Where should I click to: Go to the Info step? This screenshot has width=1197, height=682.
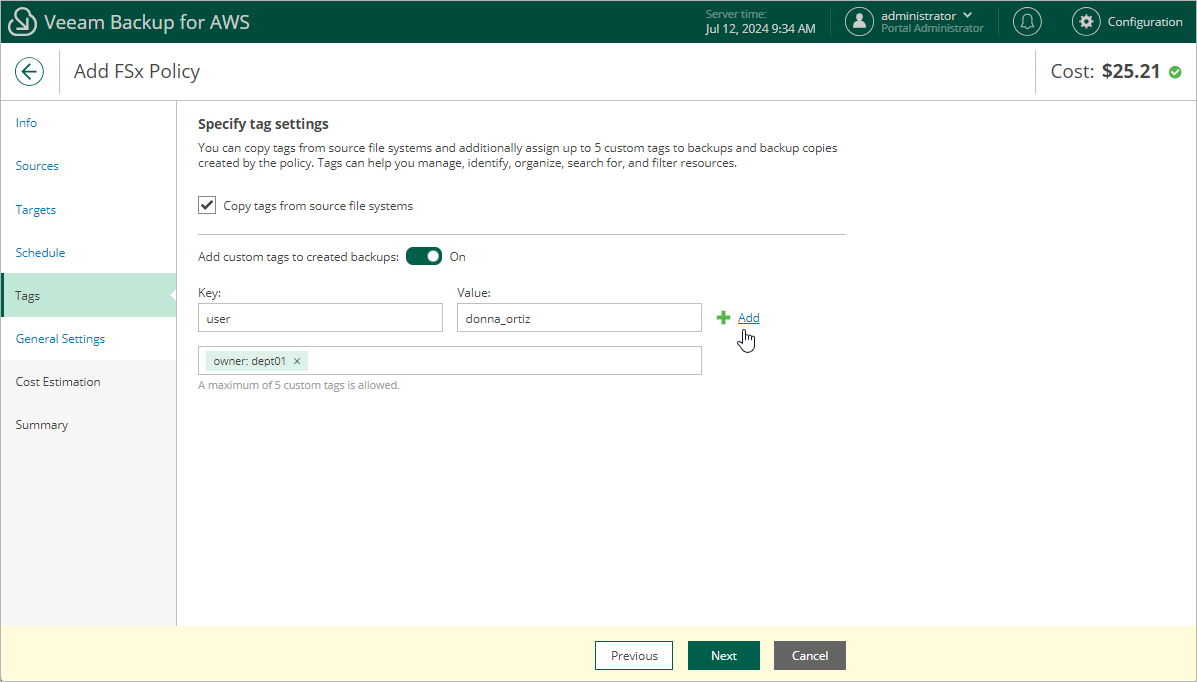click(26, 123)
